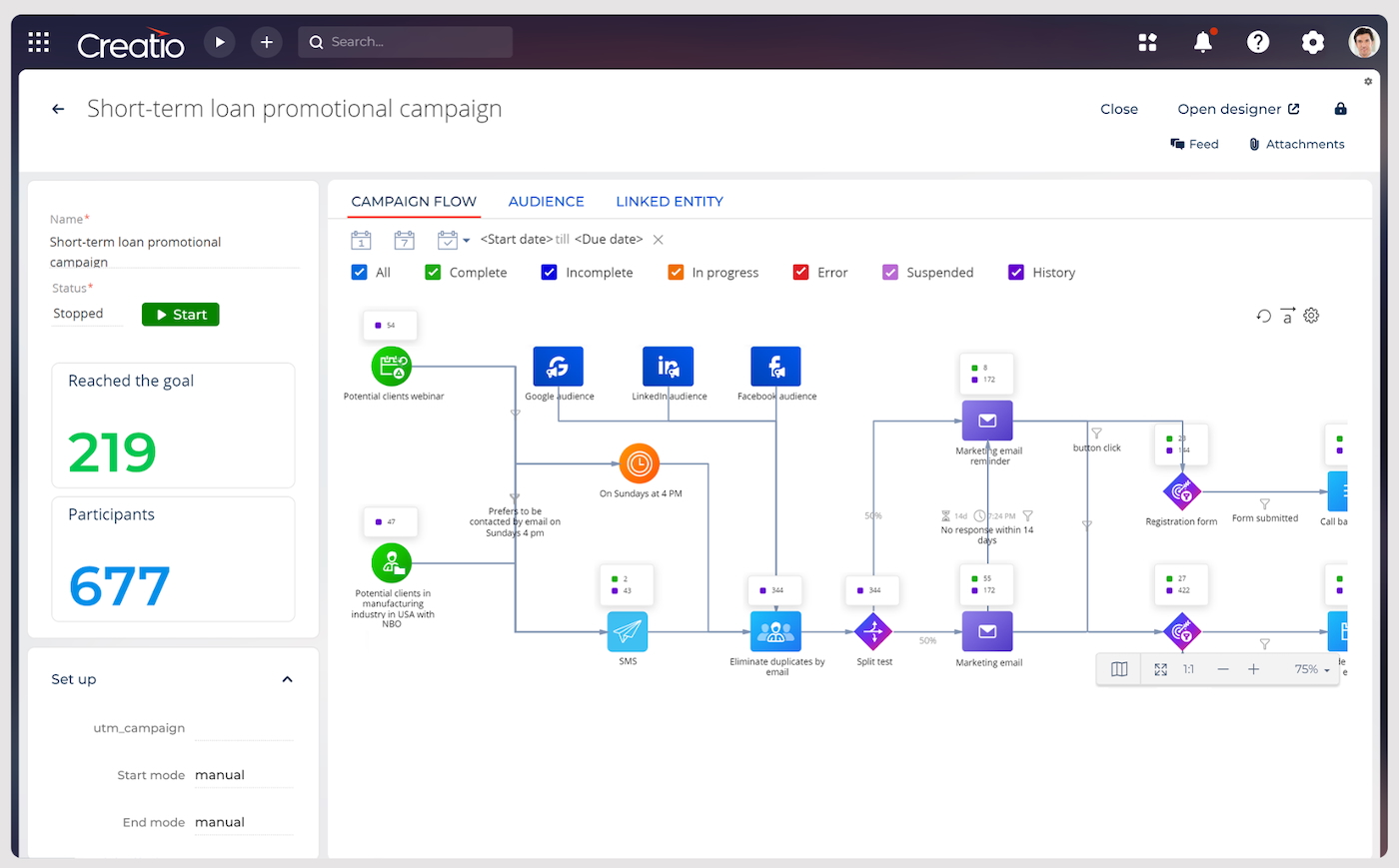Toggle the Error checkbox
Screen dimensions: 1399x868
coord(800,272)
